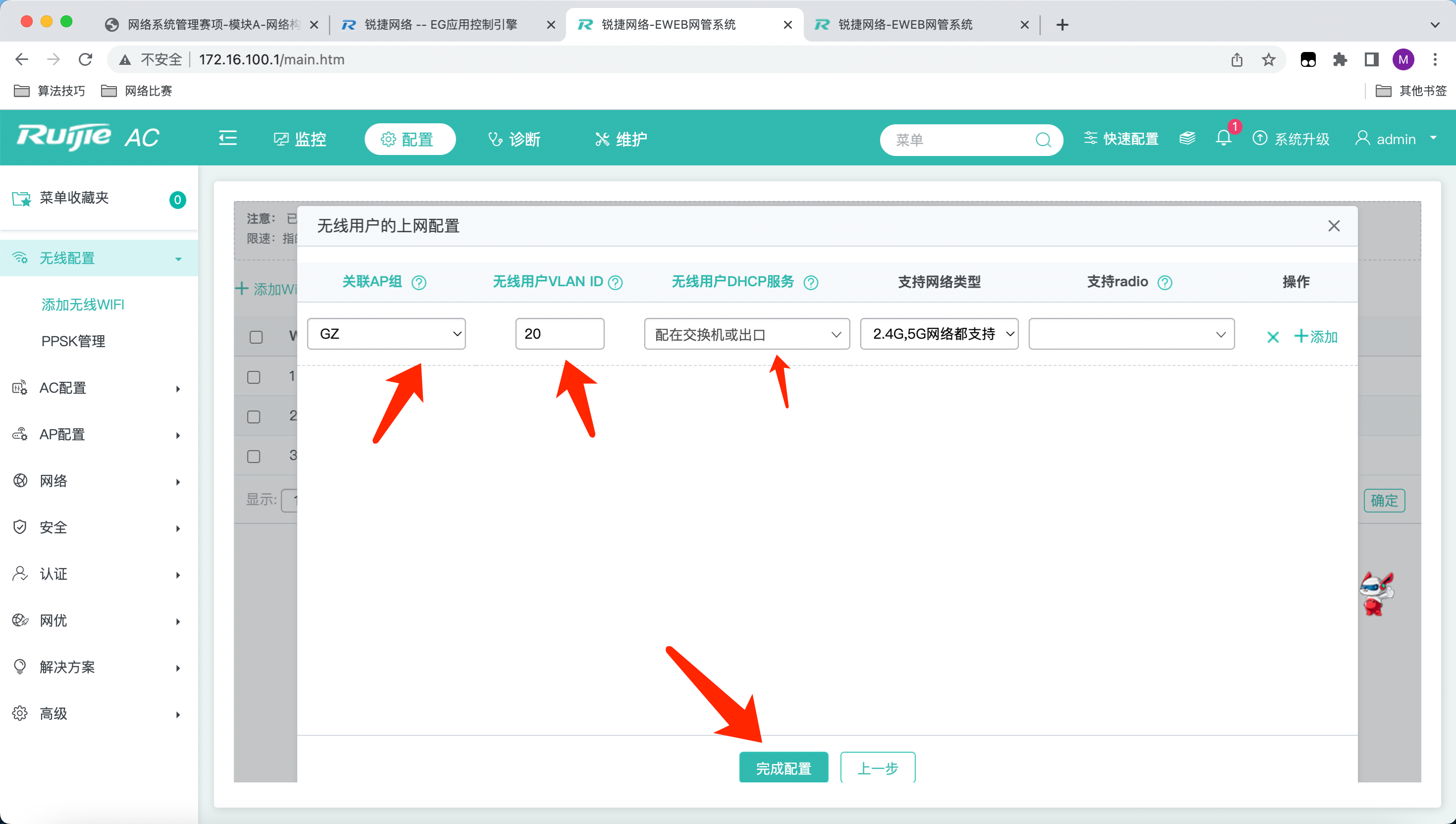Image resolution: width=1456 pixels, height=824 pixels.
Task: Tick the checkbox for table row 1
Action: pos(254,377)
